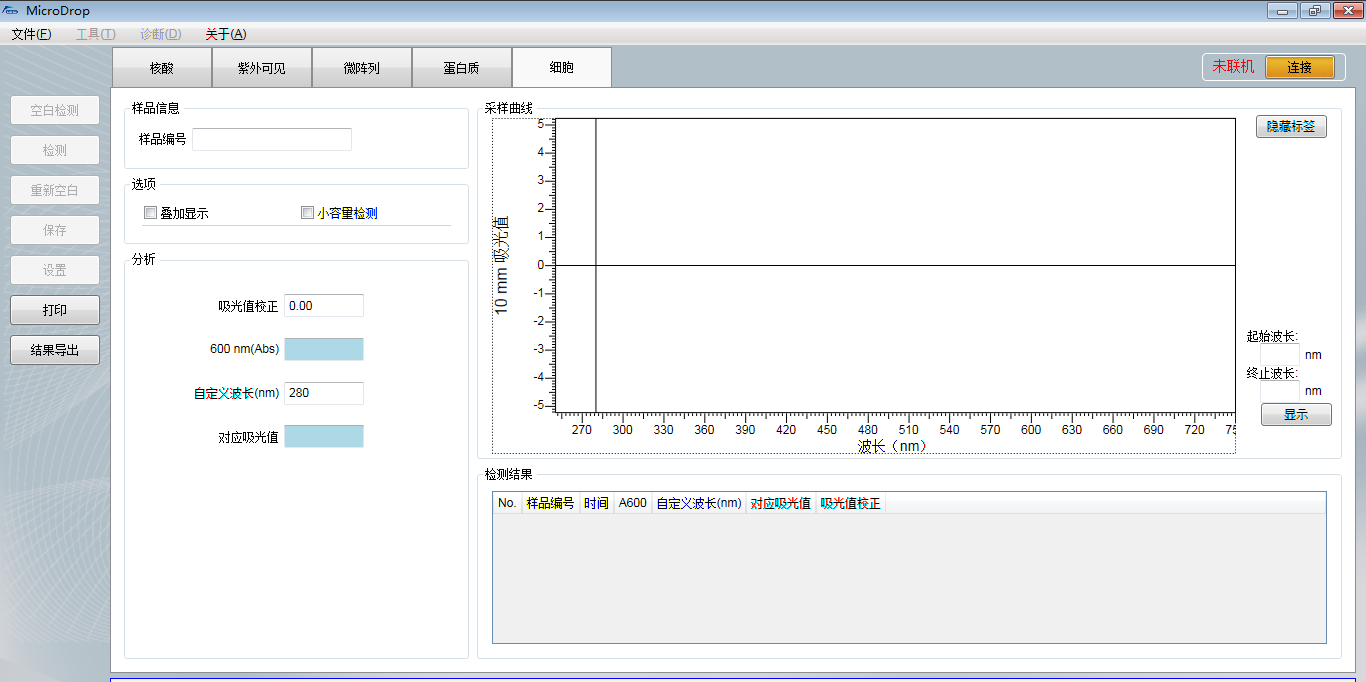Click the 样品编号 input field
The image size is (1366, 682).
272,139
